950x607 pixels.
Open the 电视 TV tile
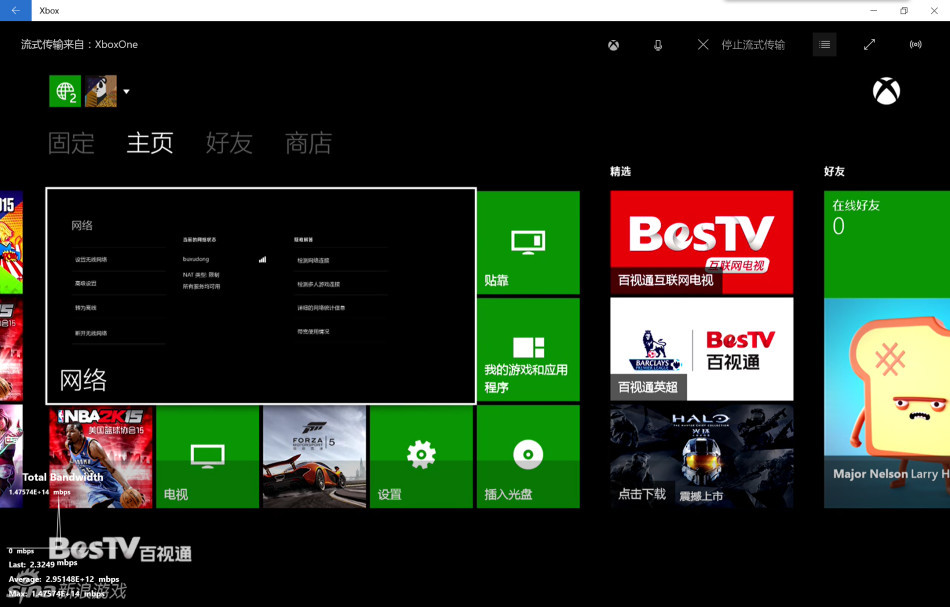pos(207,457)
